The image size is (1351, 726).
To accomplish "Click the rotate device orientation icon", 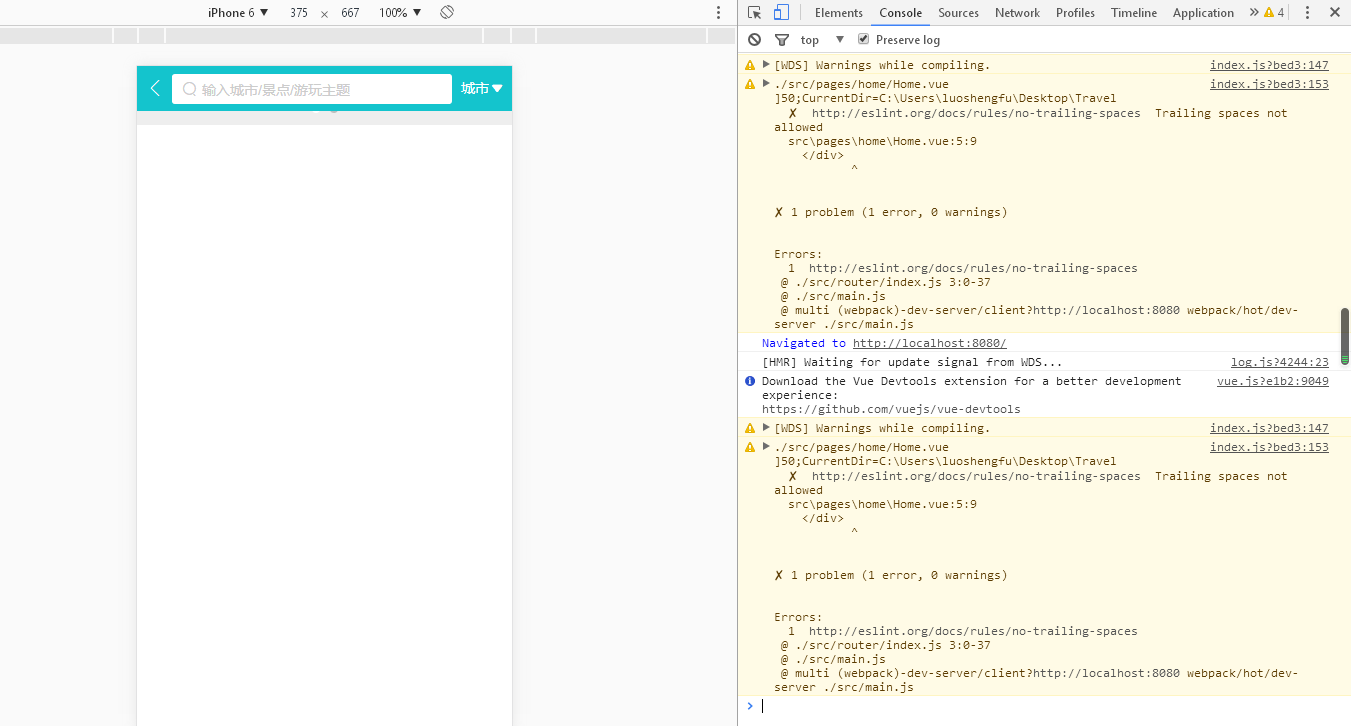I will [x=447, y=12].
